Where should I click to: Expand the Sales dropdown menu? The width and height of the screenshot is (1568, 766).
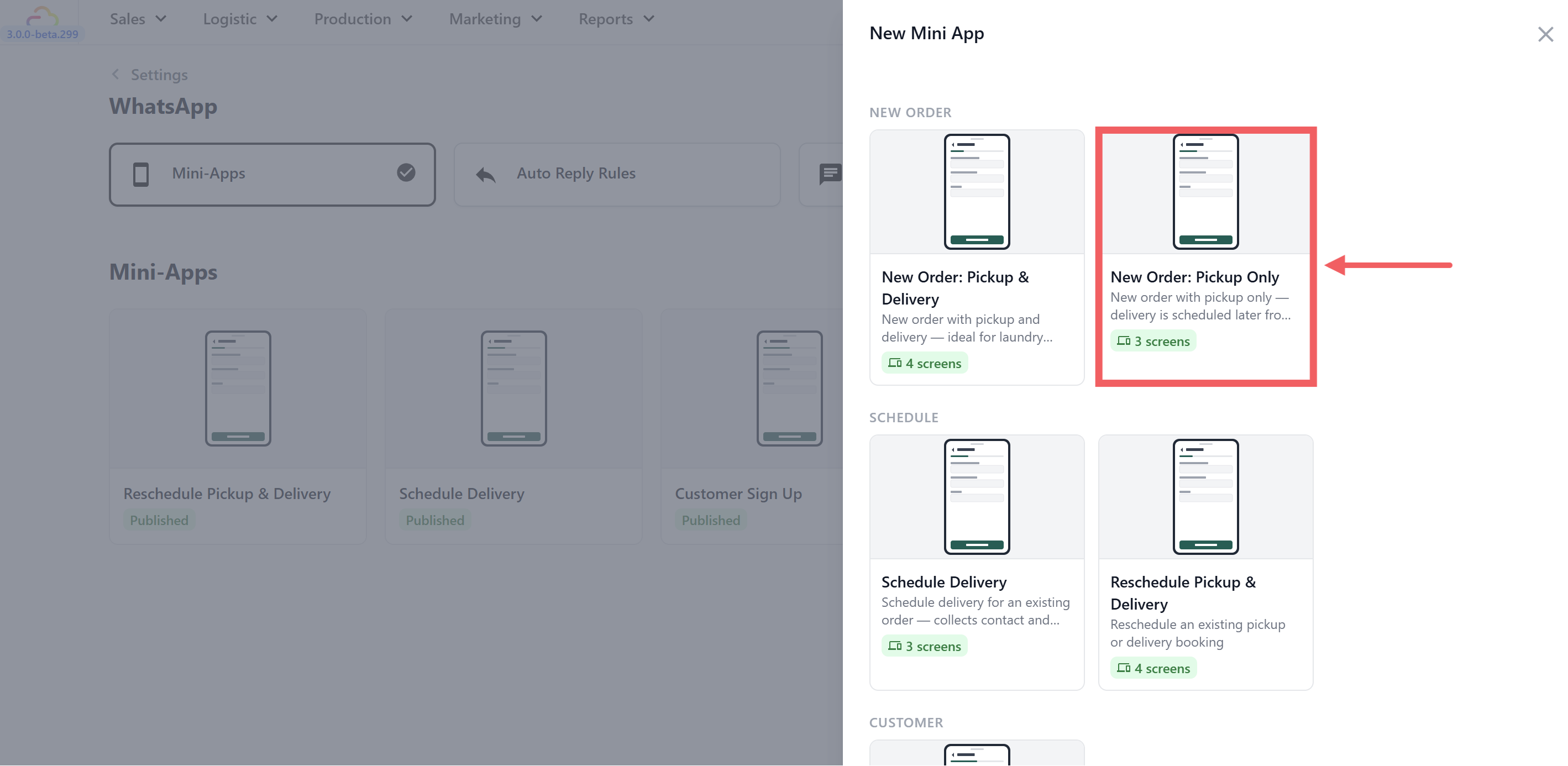(x=138, y=19)
